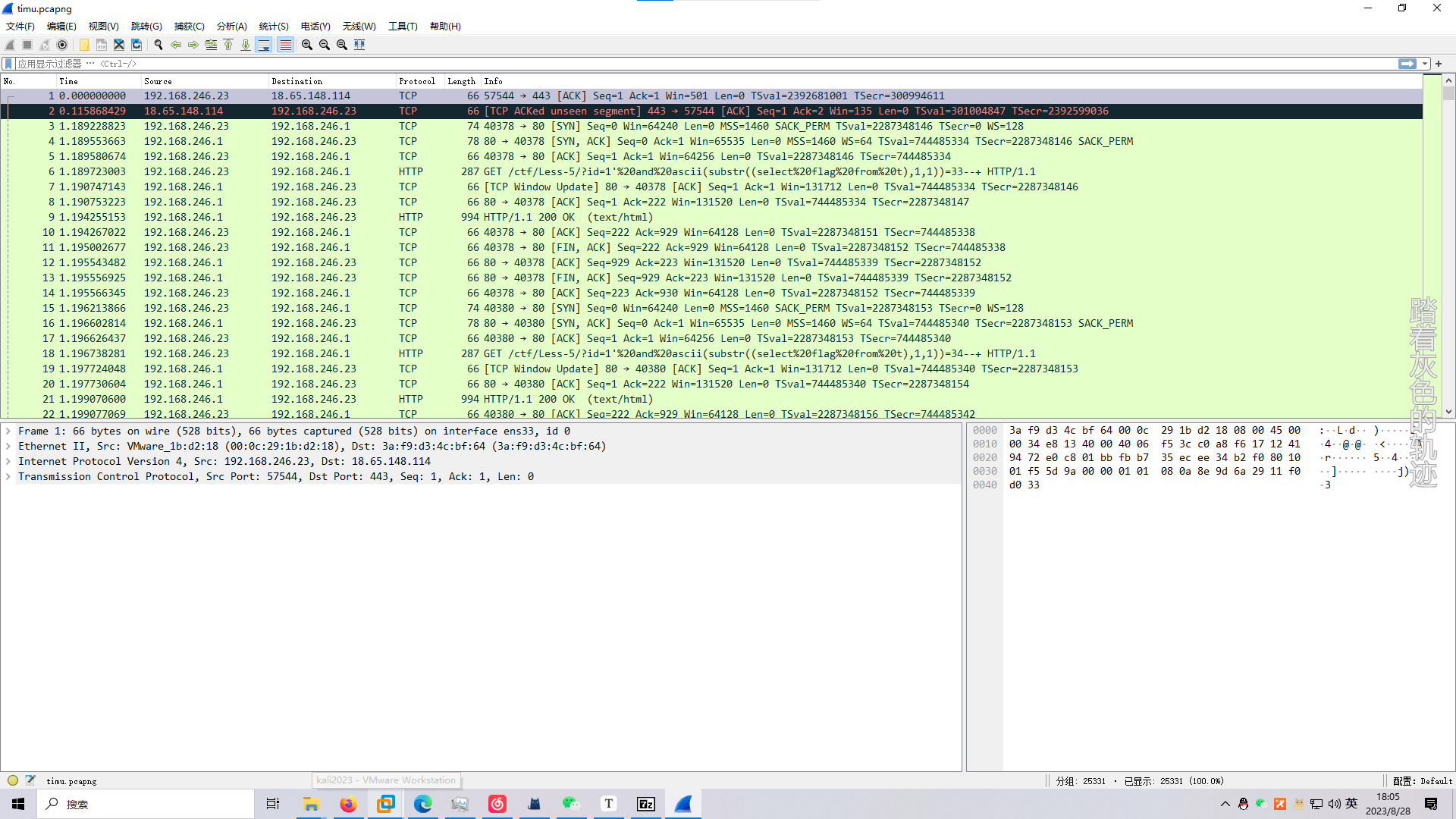Go to next packet green arrow

[x=193, y=45]
